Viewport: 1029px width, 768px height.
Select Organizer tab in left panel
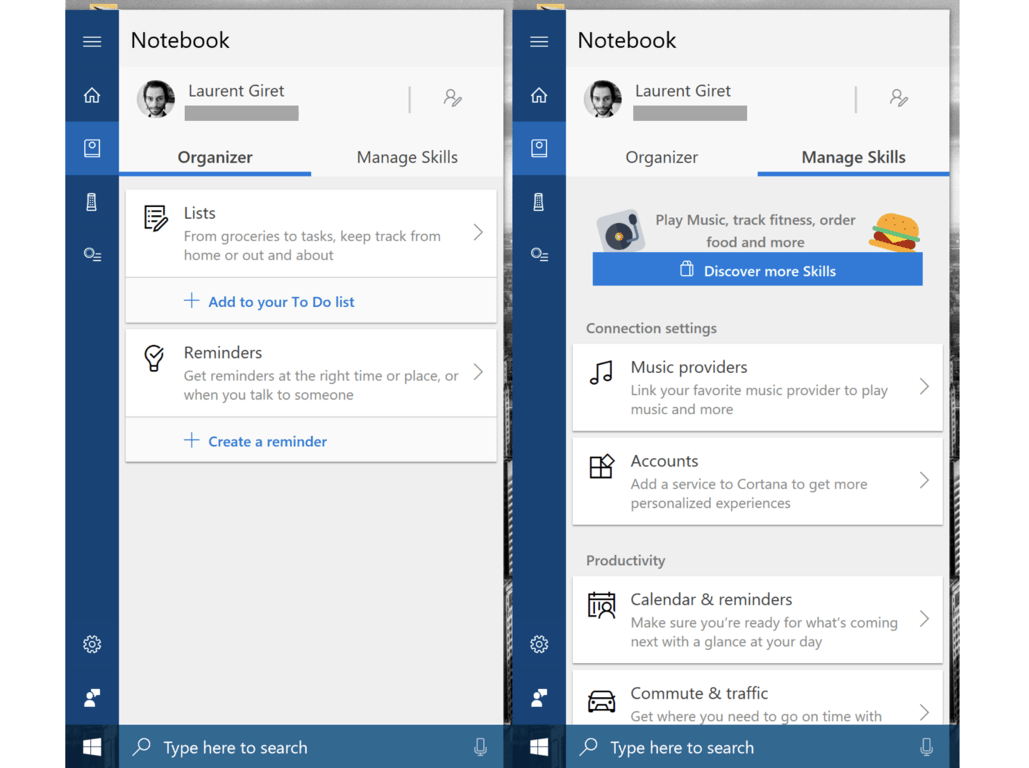point(215,158)
